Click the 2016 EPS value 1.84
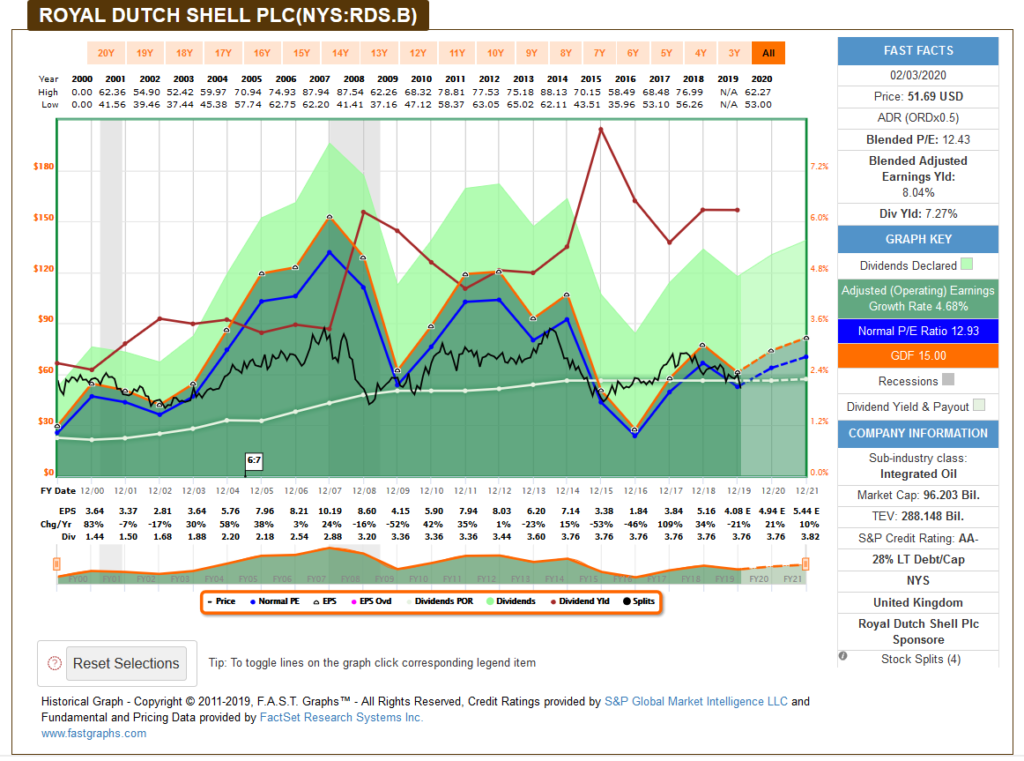 [638, 511]
